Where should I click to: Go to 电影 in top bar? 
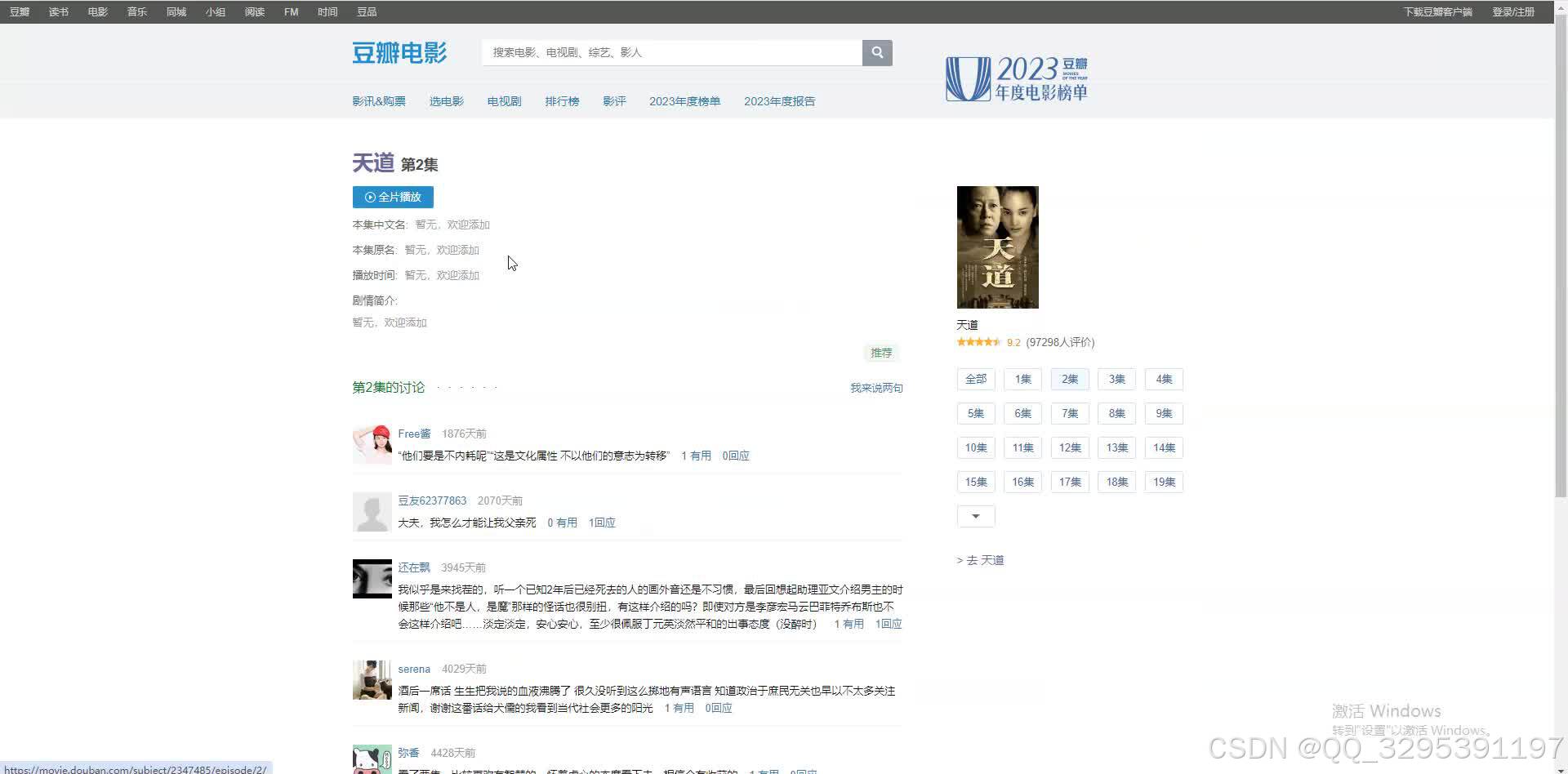(98, 11)
